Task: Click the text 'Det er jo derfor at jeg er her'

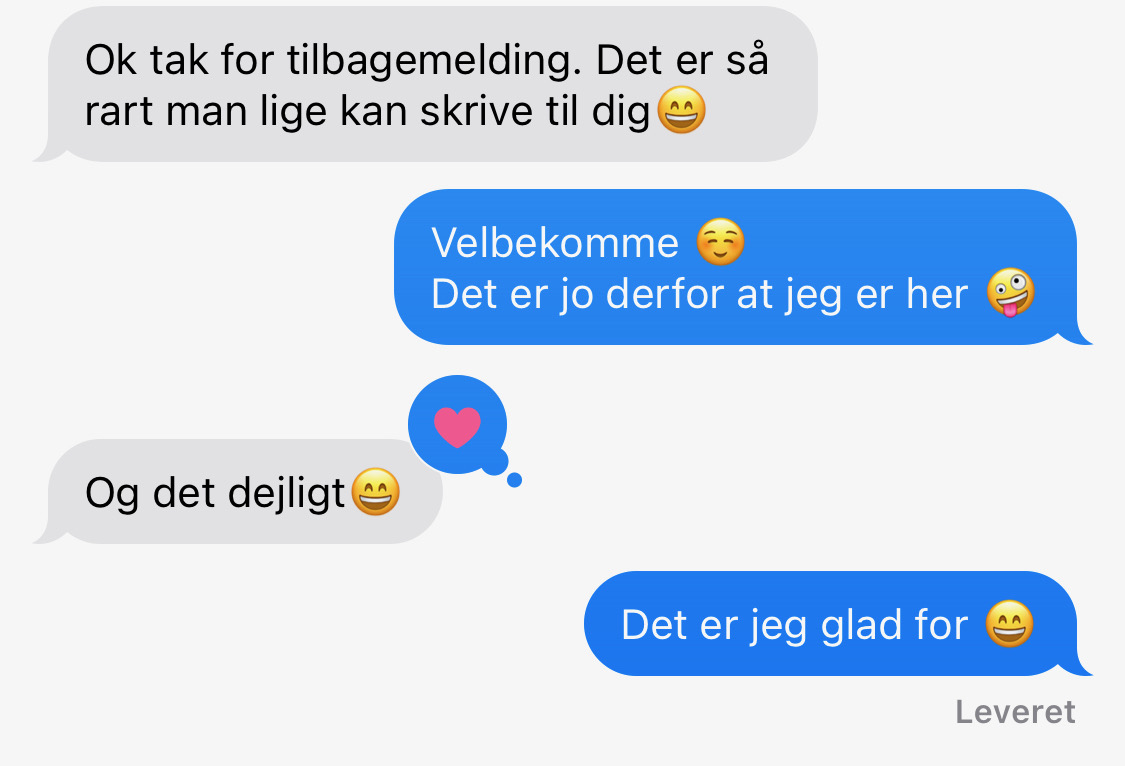Action: [700, 295]
